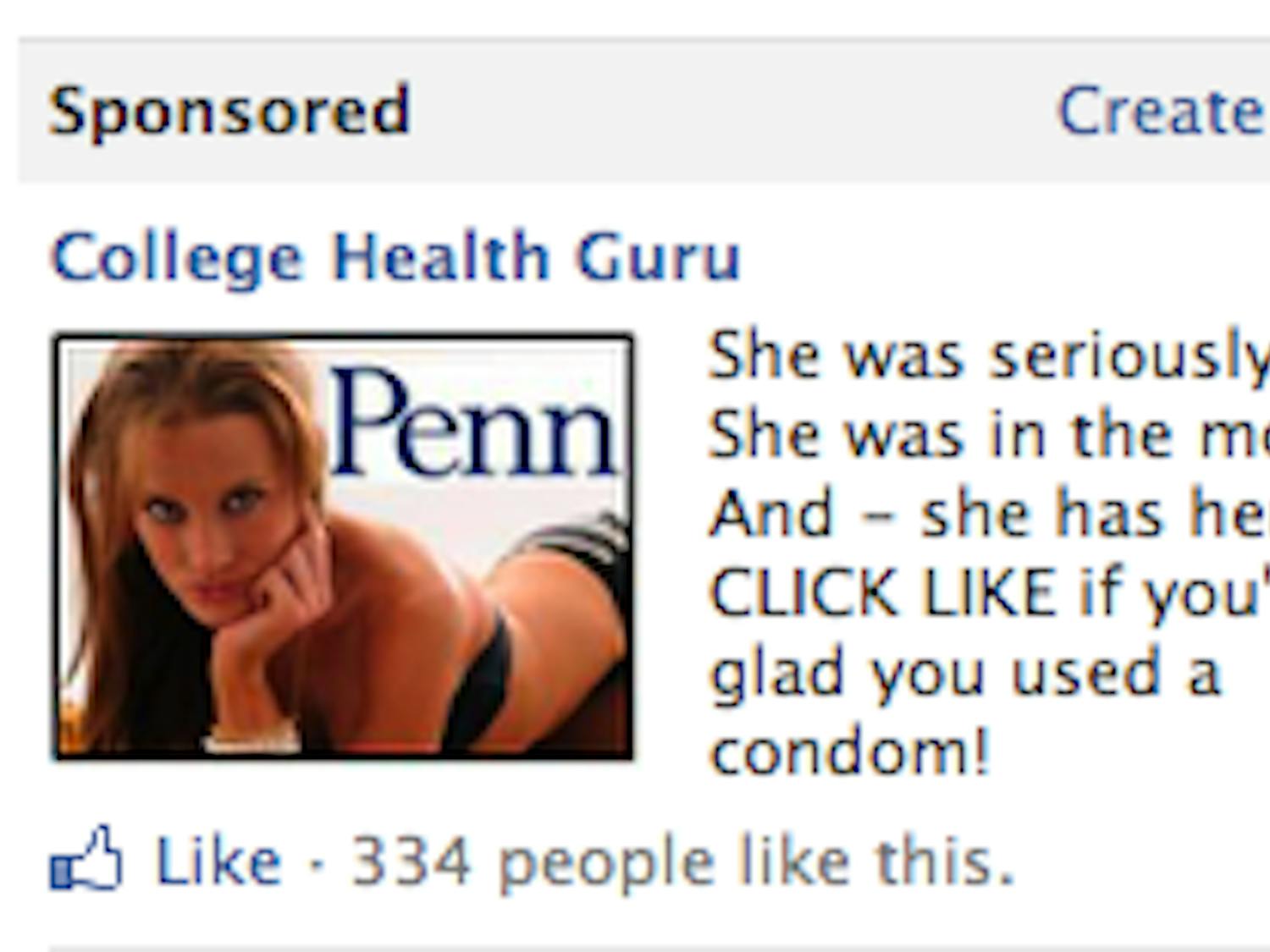Click the "CLICK LIKE if" ad line
This screenshot has width=1270, height=952.
[986, 593]
